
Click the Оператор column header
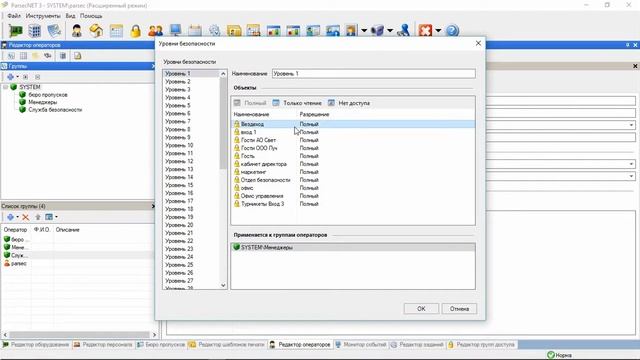tap(15, 230)
